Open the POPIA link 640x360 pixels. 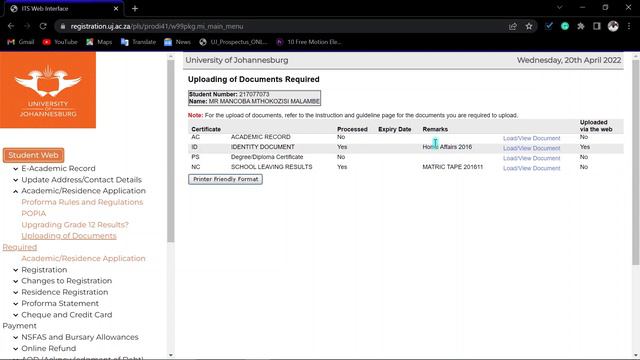[x=33, y=213]
